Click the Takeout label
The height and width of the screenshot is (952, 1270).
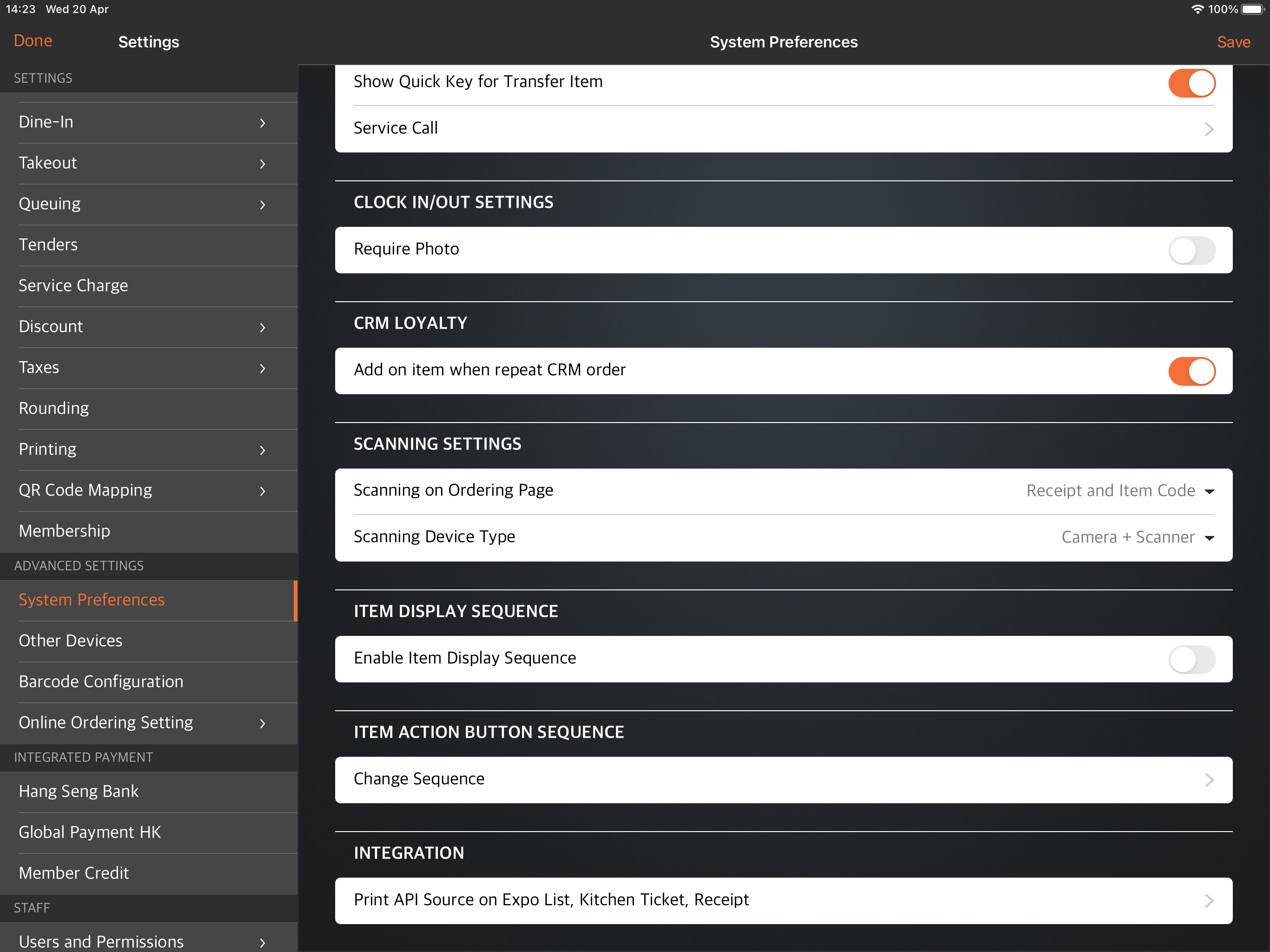tap(48, 163)
